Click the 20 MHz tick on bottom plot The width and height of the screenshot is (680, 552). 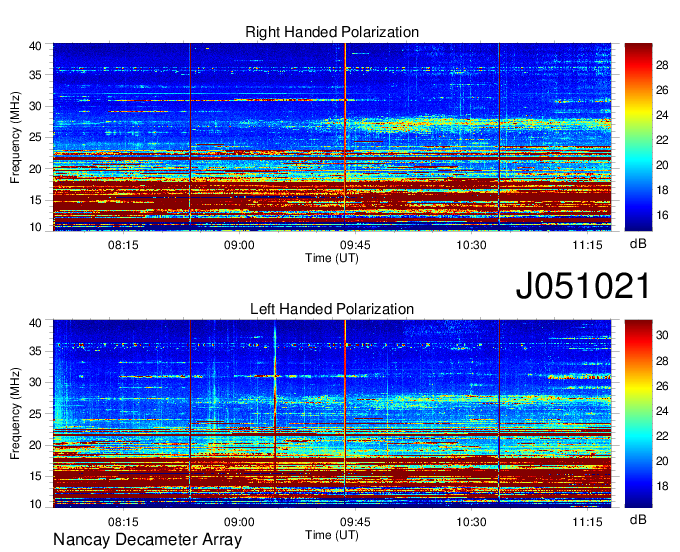[x=36, y=445]
